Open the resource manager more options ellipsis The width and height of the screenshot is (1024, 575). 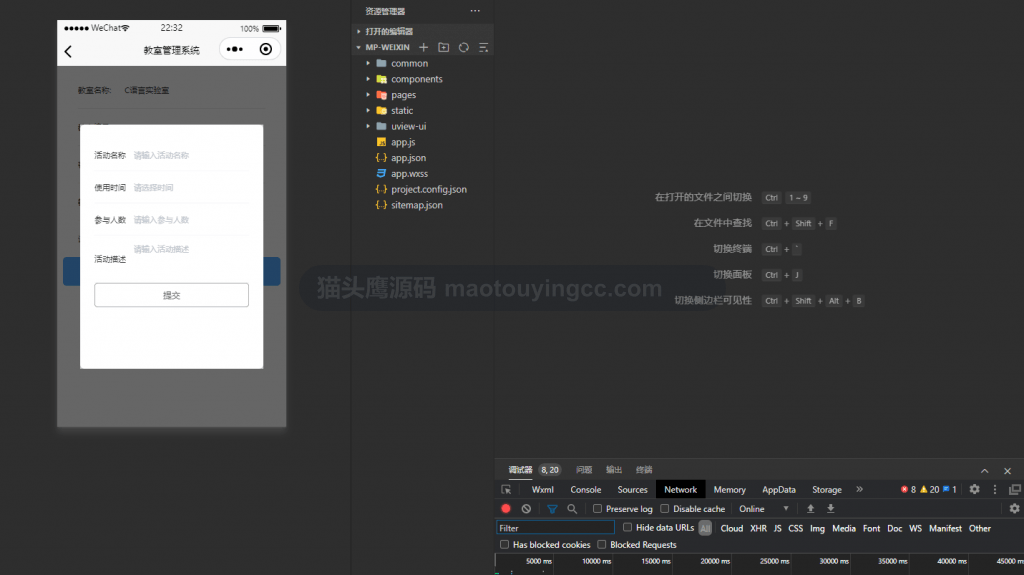pyautogui.click(x=475, y=11)
